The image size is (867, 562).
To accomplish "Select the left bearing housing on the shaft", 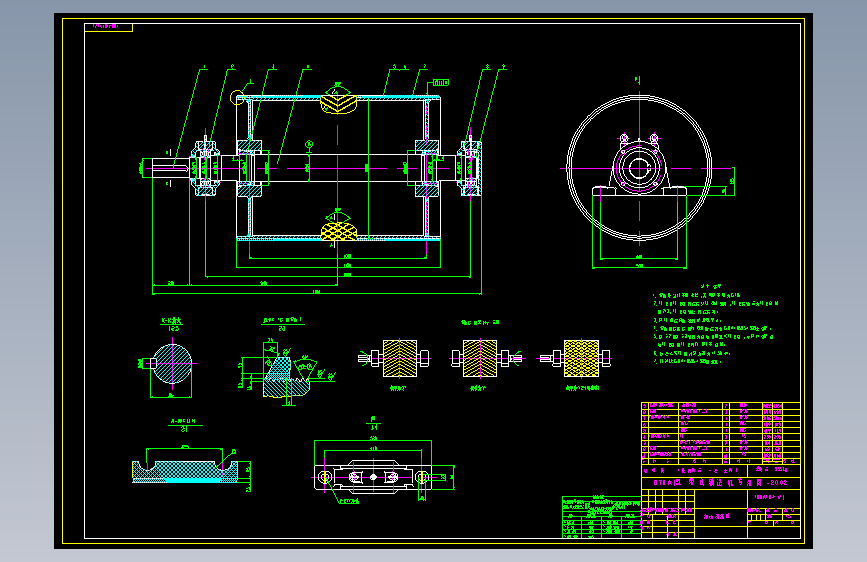I will pyautogui.click(x=205, y=168).
